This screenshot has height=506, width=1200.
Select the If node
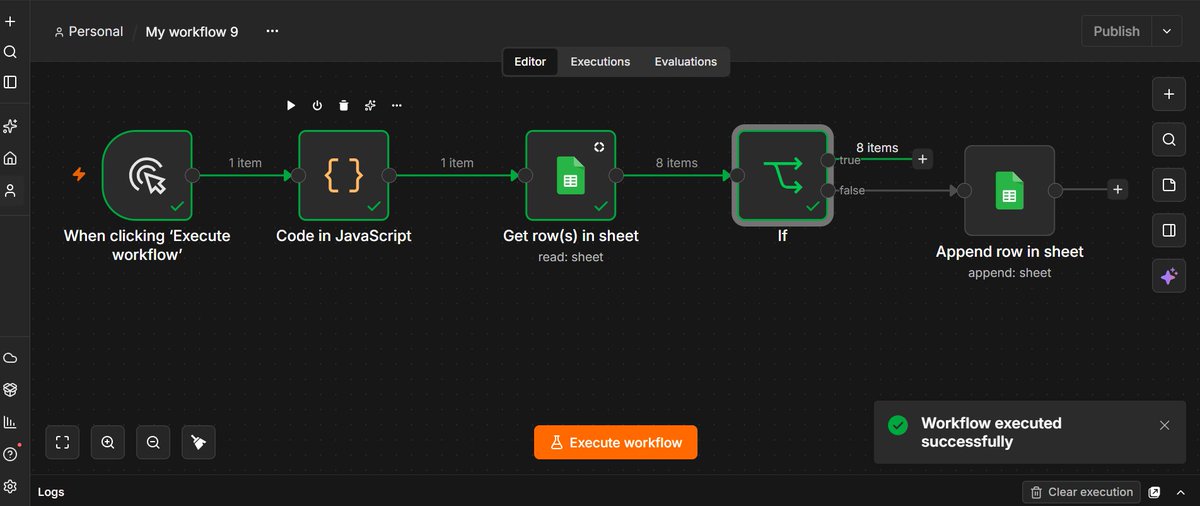pos(782,174)
